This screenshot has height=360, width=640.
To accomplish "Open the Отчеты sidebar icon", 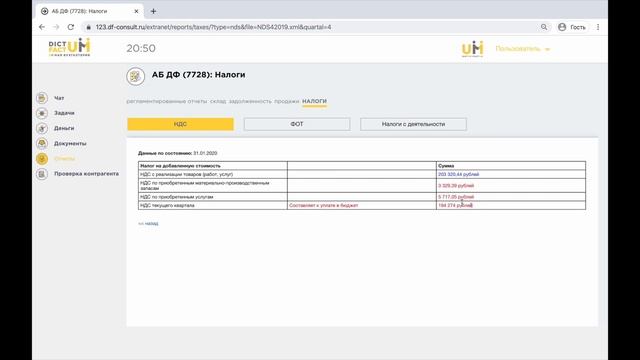I will click(42, 158).
